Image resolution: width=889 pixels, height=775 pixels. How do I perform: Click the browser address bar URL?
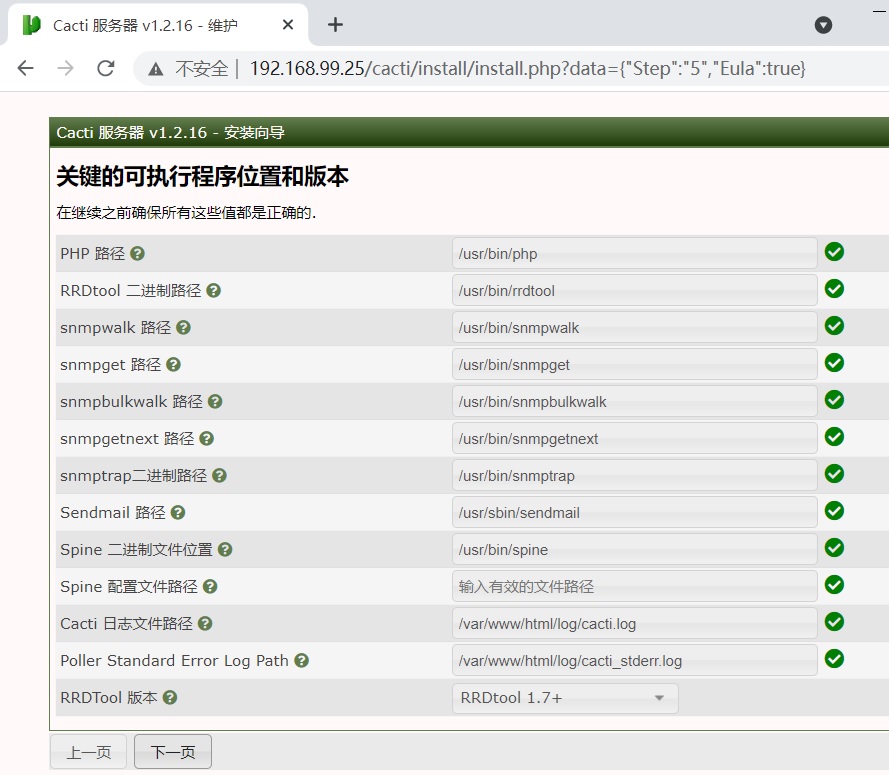pyautogui.click(x=527, y=68)
